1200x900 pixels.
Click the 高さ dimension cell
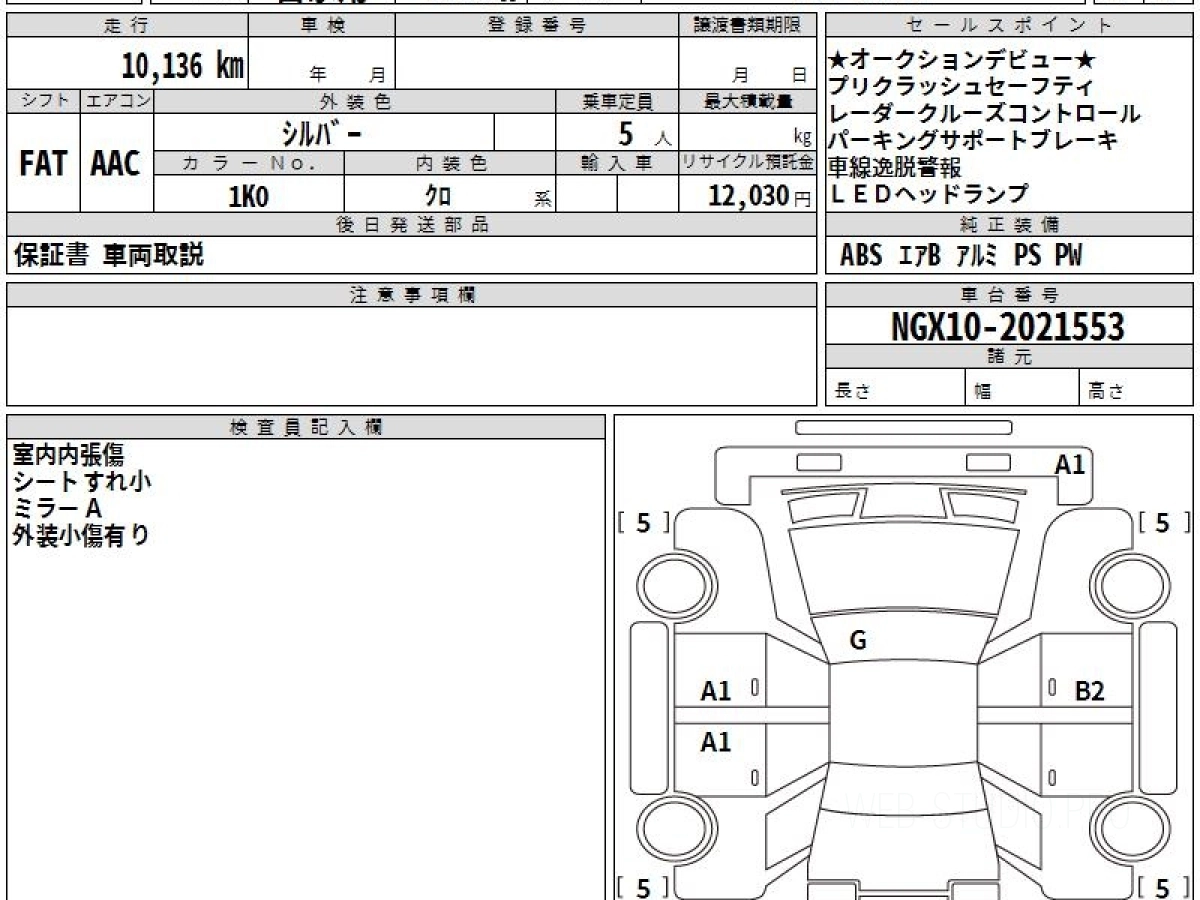click(1136, 389)
